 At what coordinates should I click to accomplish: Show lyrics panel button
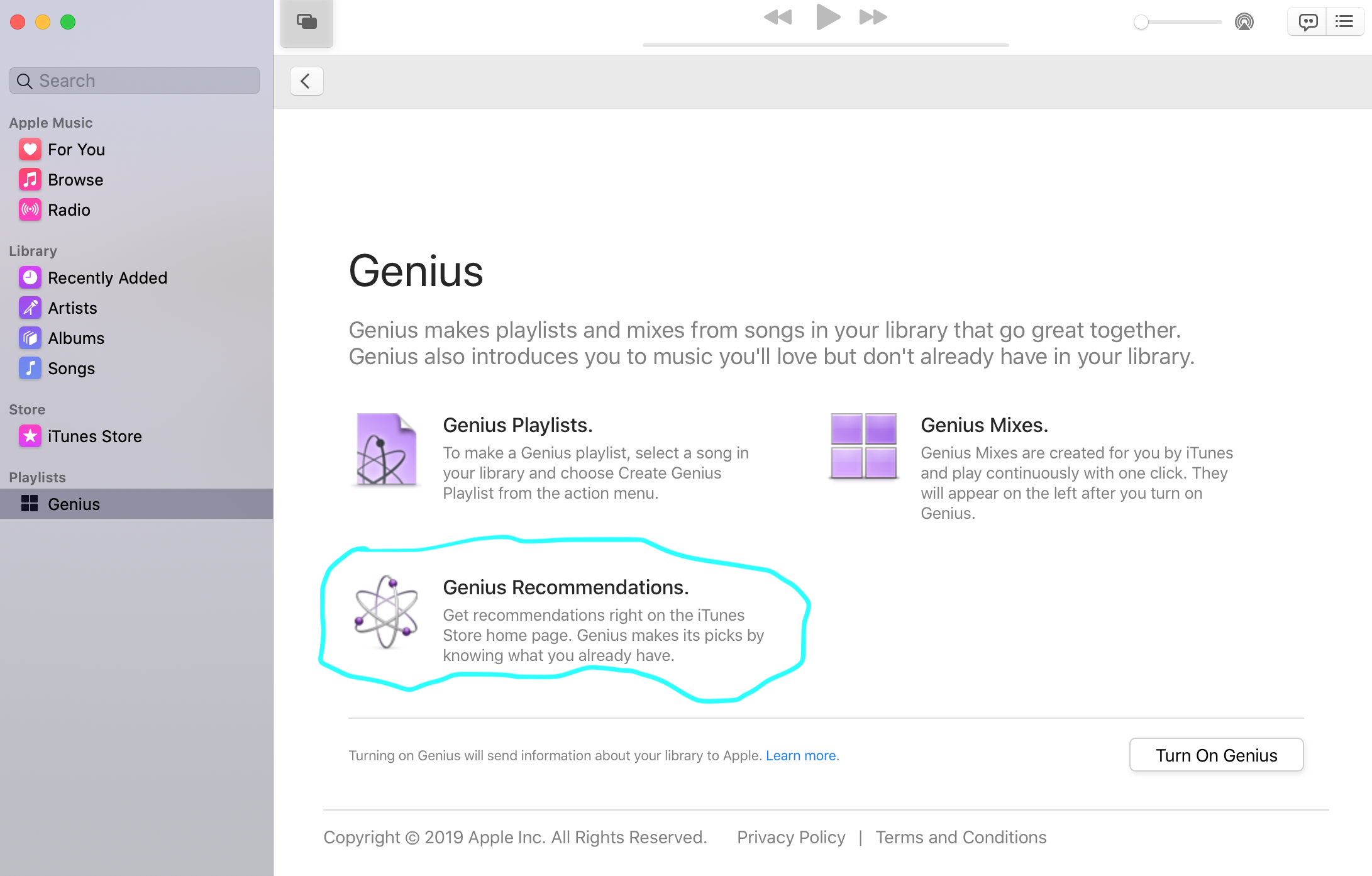pyautogui.click(x=1307, y=22)
